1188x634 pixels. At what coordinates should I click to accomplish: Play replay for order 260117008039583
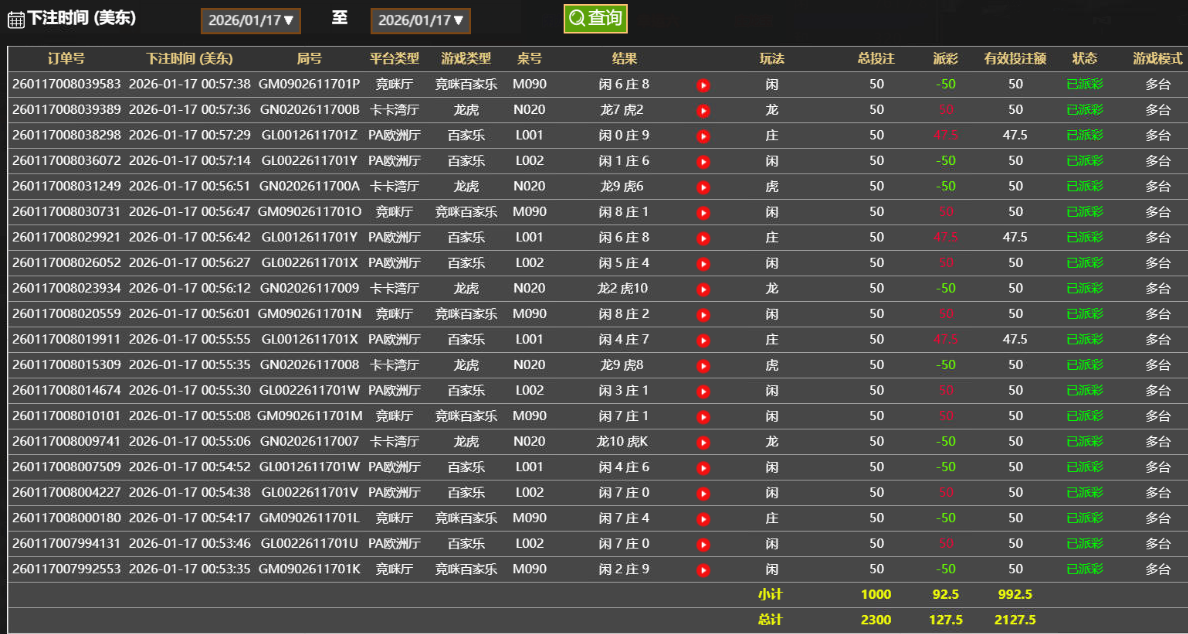(703, 85)
